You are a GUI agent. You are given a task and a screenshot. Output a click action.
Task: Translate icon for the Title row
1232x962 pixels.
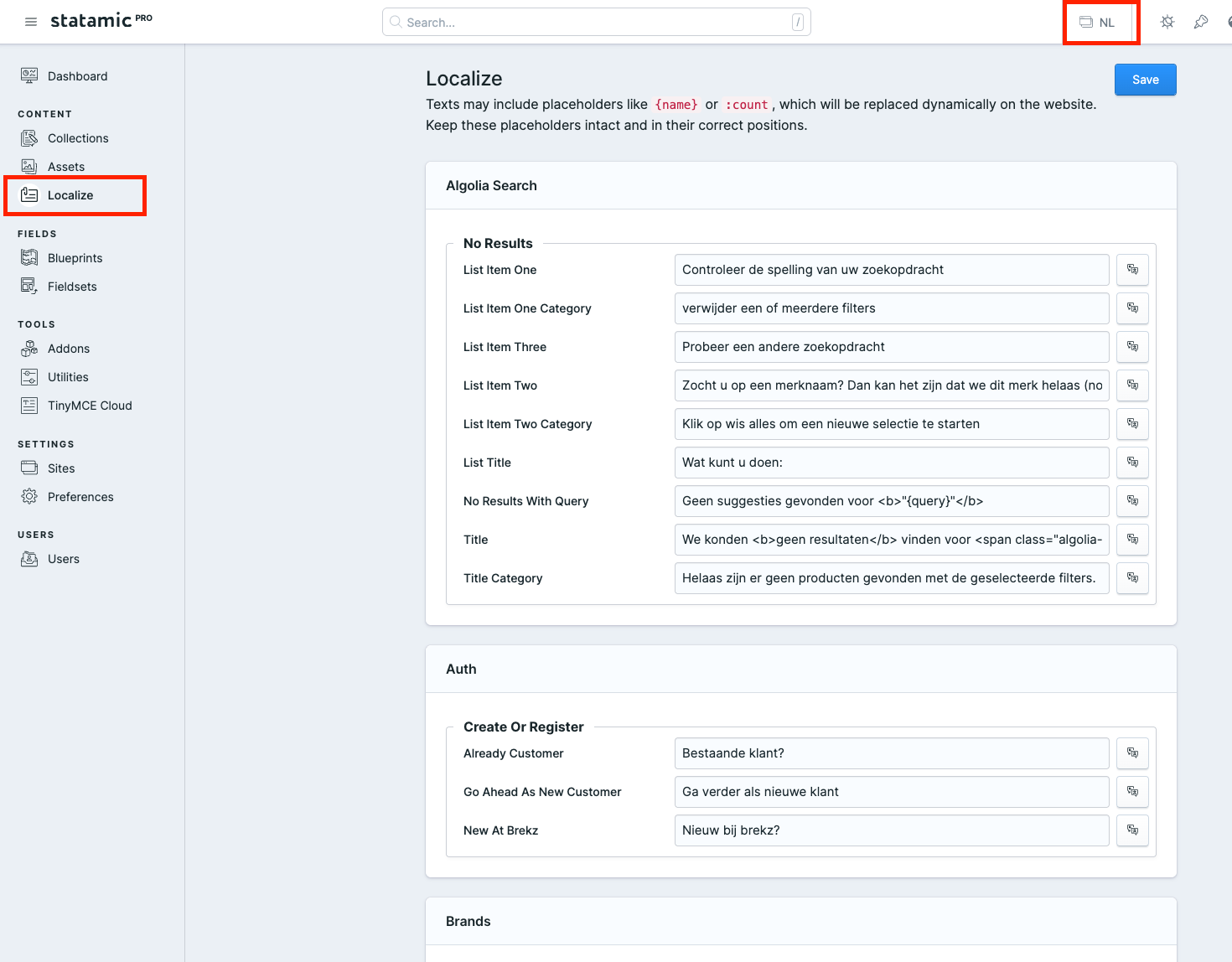coord(1132,540)
